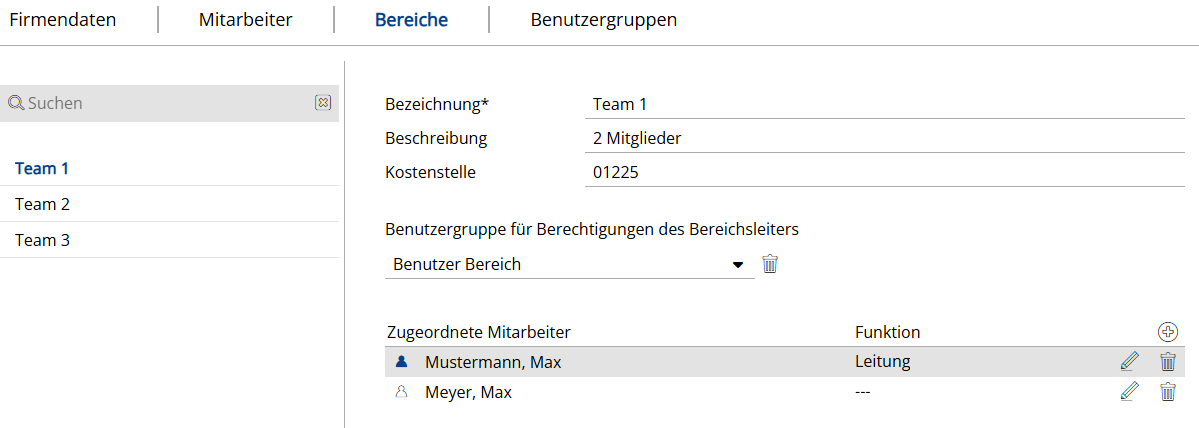Open the Mitarbeiter tab

[x=245, y=20]
